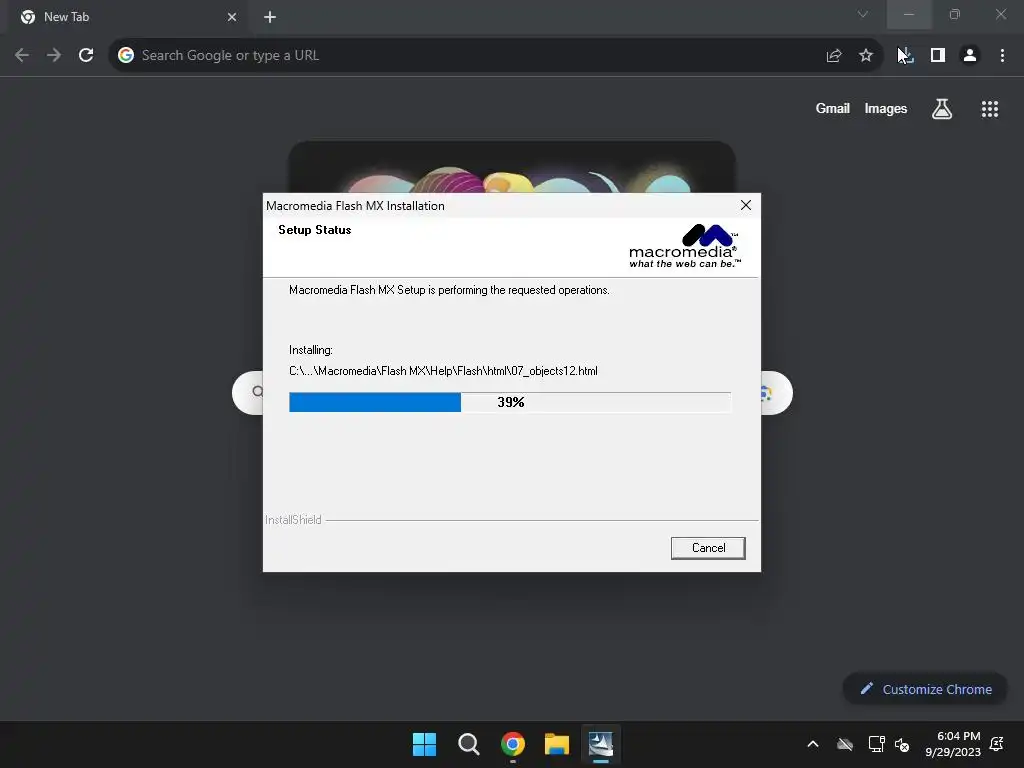Open Windows taskbar search
The height and width of the screenshot is (768, 1024).
click(x=468, y=744)
